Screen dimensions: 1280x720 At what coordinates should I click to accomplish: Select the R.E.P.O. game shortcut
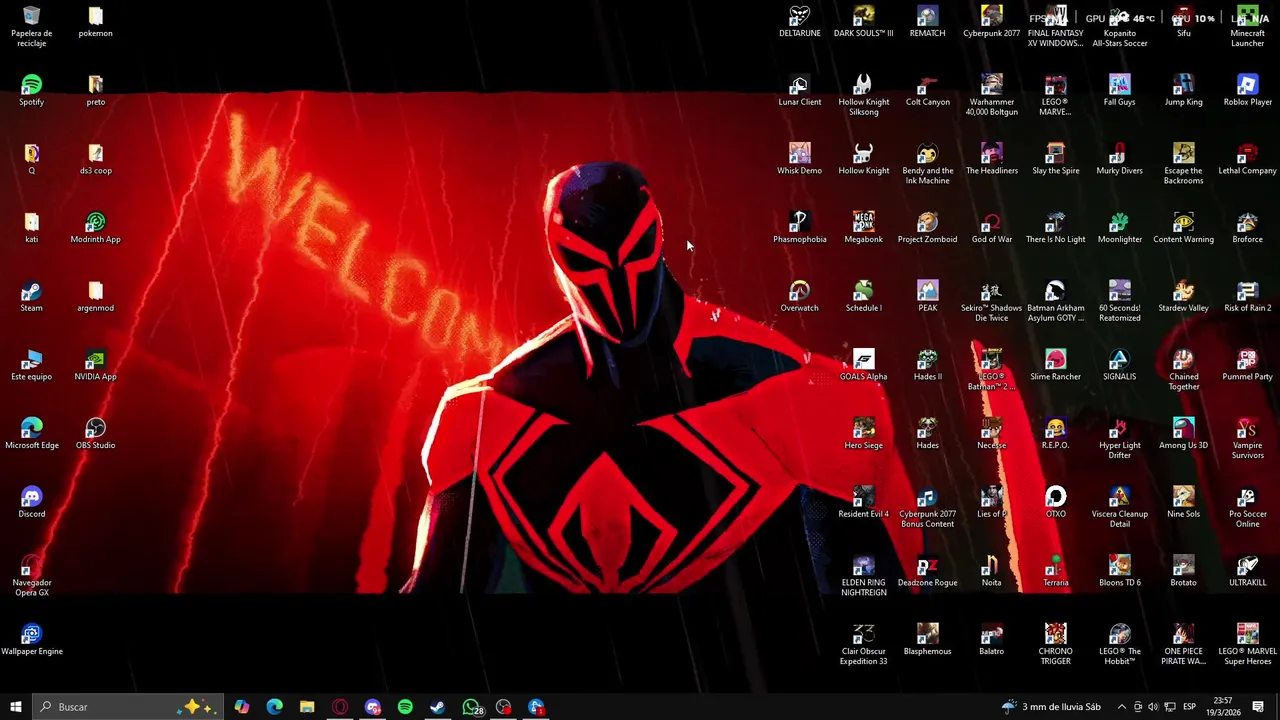point(1055,433)
